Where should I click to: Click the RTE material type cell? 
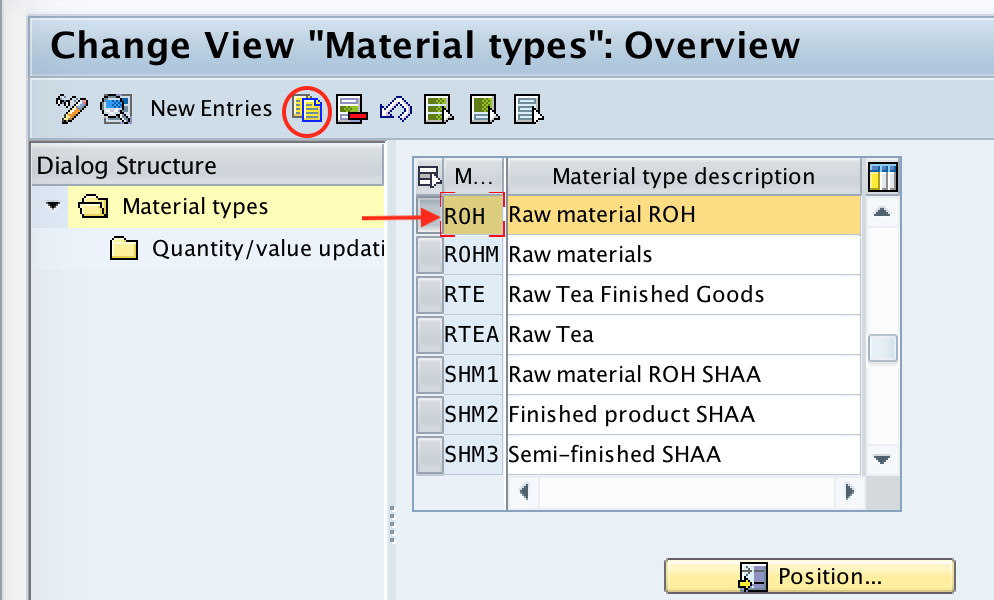pyautogui.click(x=473, y=295)
